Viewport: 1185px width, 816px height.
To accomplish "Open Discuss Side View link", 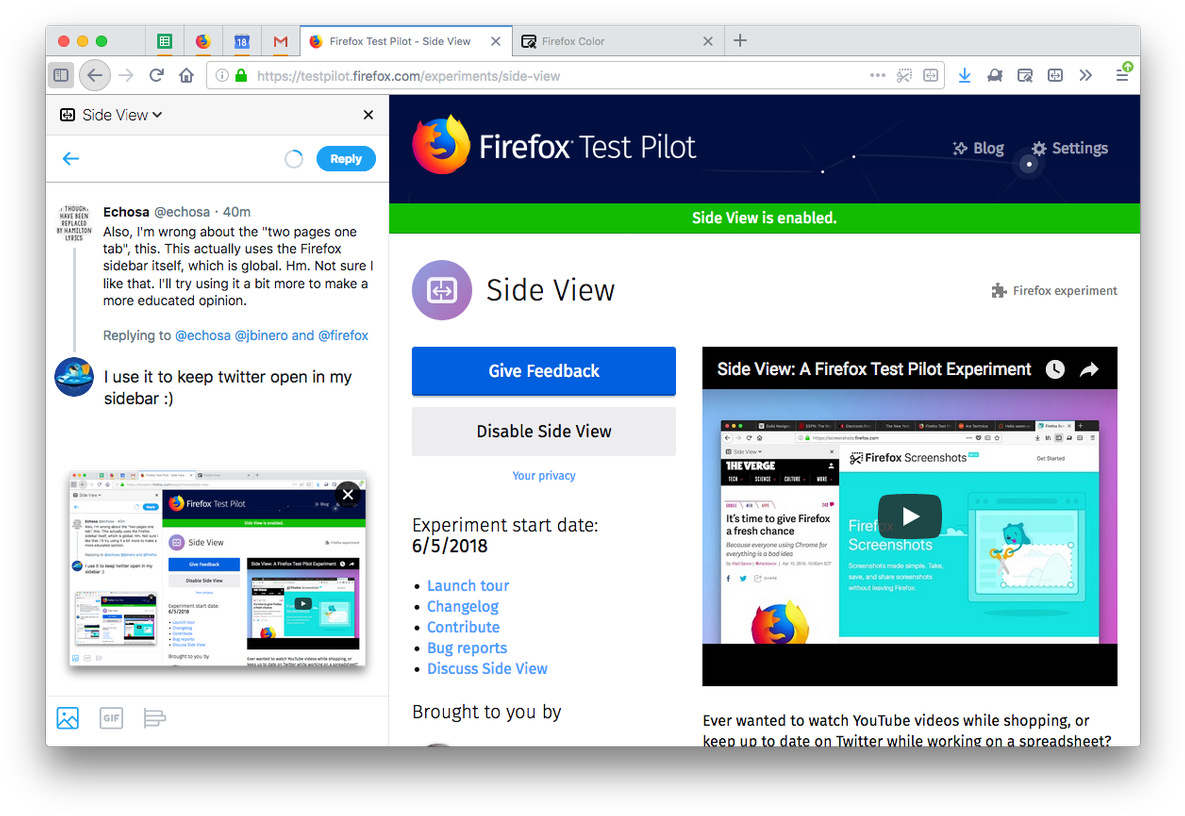I will tap(487, 669).
